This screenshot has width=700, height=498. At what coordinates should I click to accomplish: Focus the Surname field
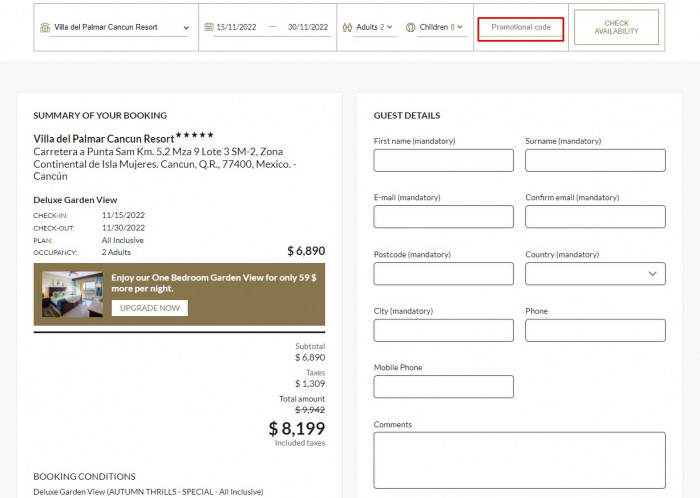(595, 160)
